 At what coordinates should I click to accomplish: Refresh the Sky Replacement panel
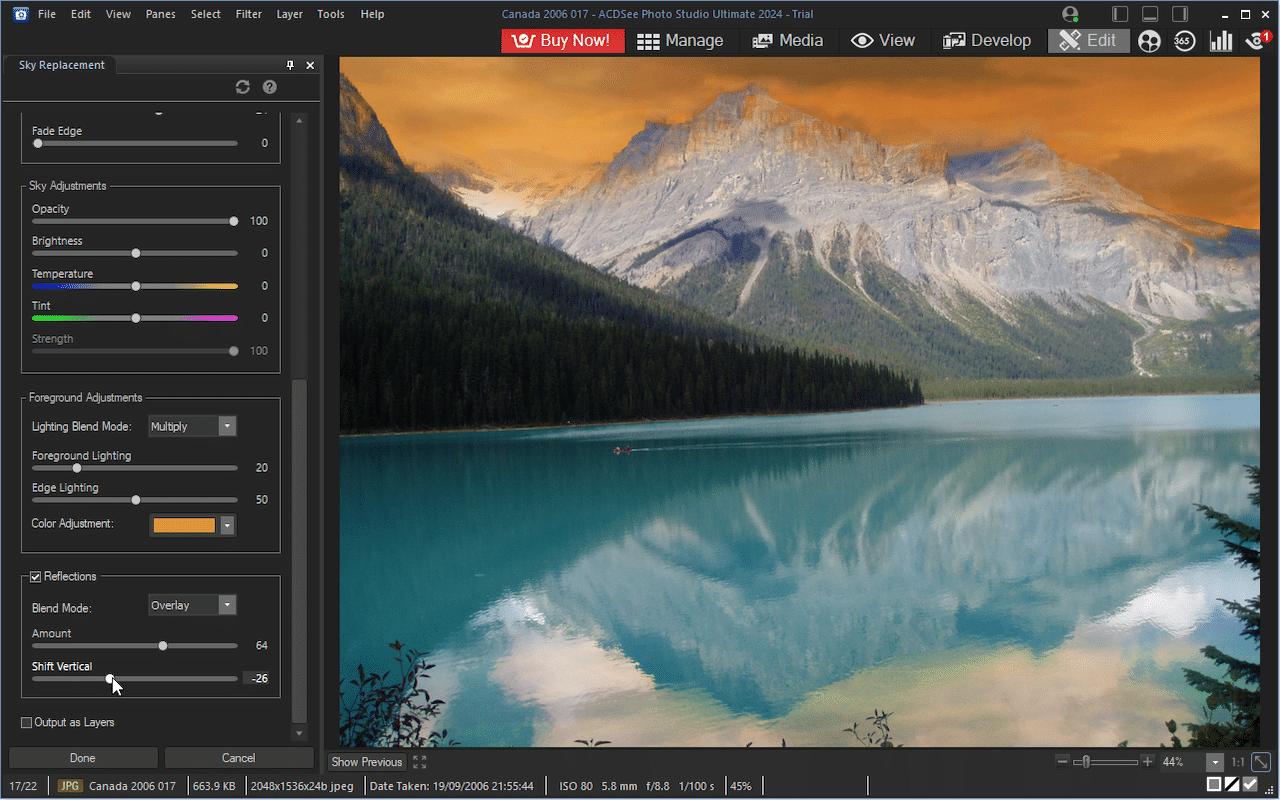point(243,87)
